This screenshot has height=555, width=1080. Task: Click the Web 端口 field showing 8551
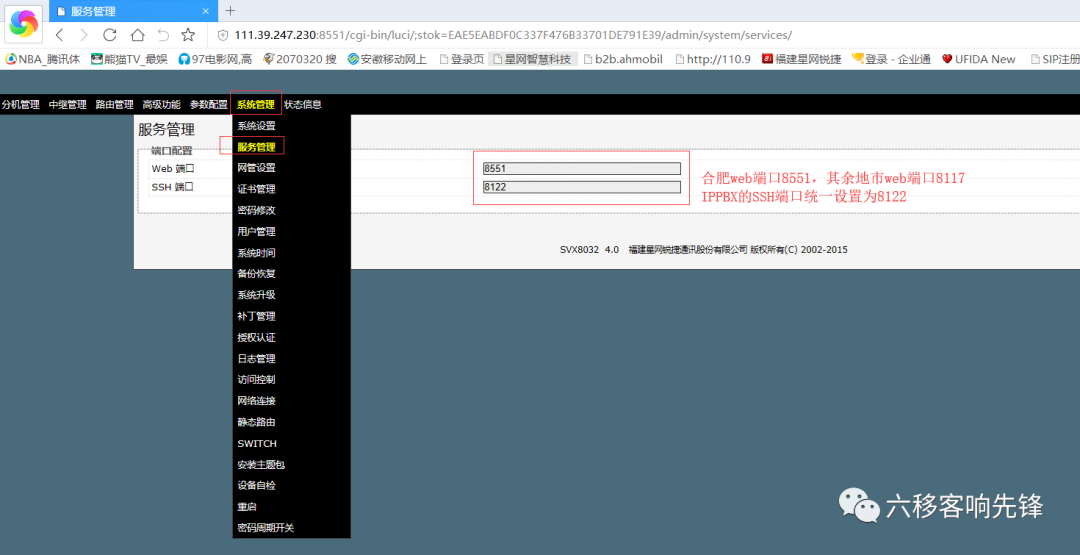(x=581, y=168)
